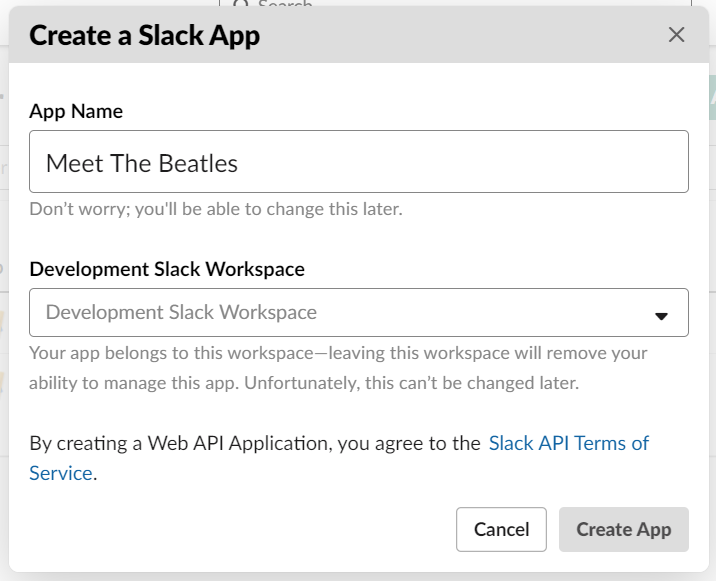Click the 'Don't worry' hint text
Screen dimensions: 716x581
tap(216, 209)
